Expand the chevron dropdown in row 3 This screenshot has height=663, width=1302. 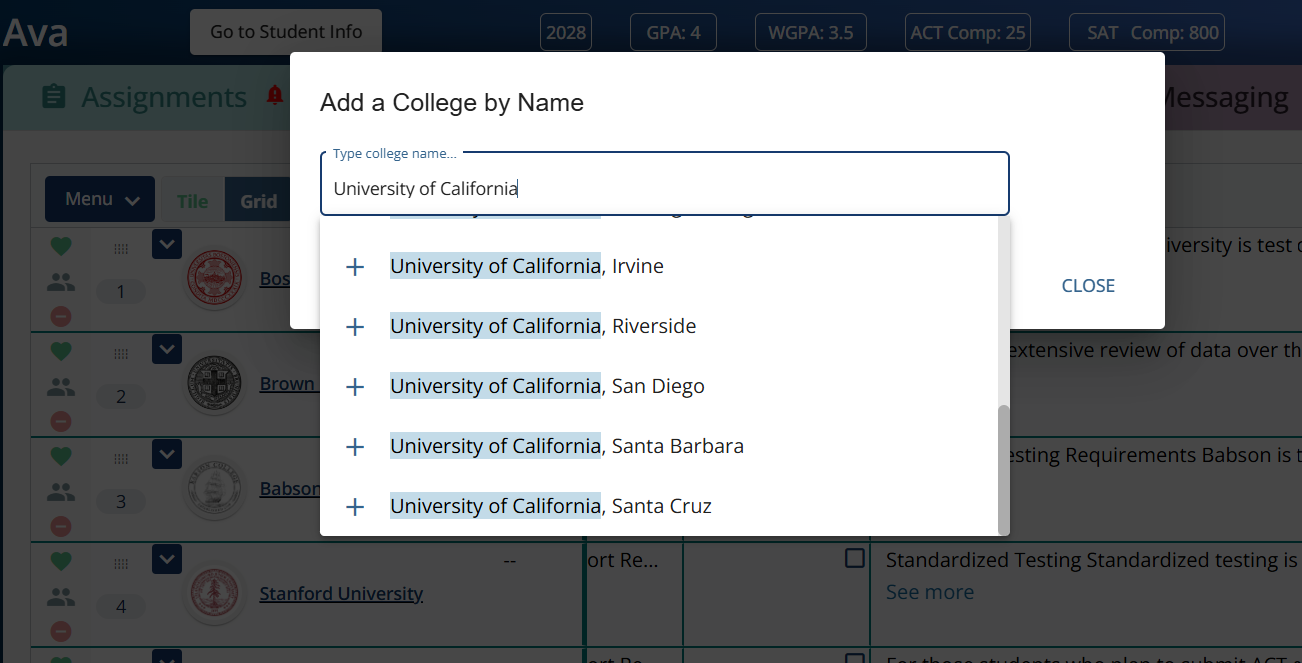pos(167,454)
